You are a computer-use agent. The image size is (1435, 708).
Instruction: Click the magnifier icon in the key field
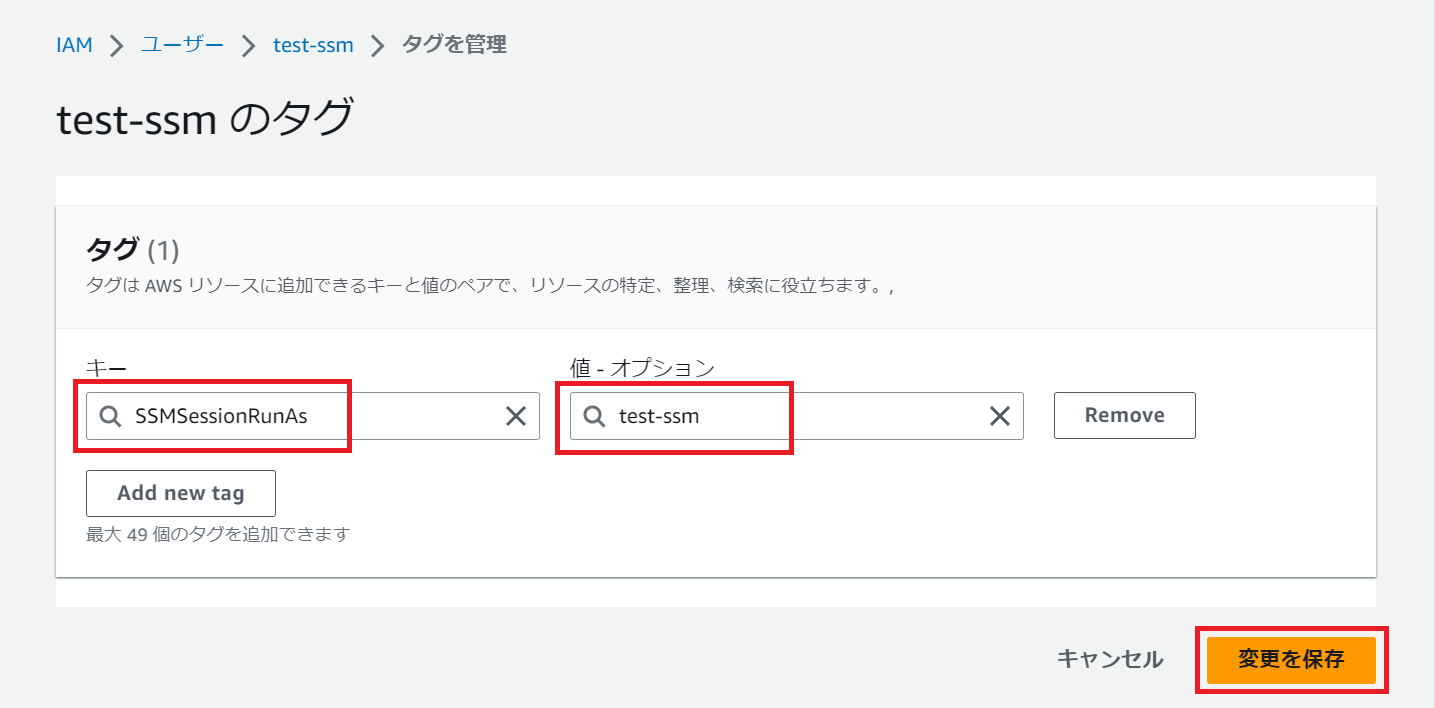click(110, 415)
